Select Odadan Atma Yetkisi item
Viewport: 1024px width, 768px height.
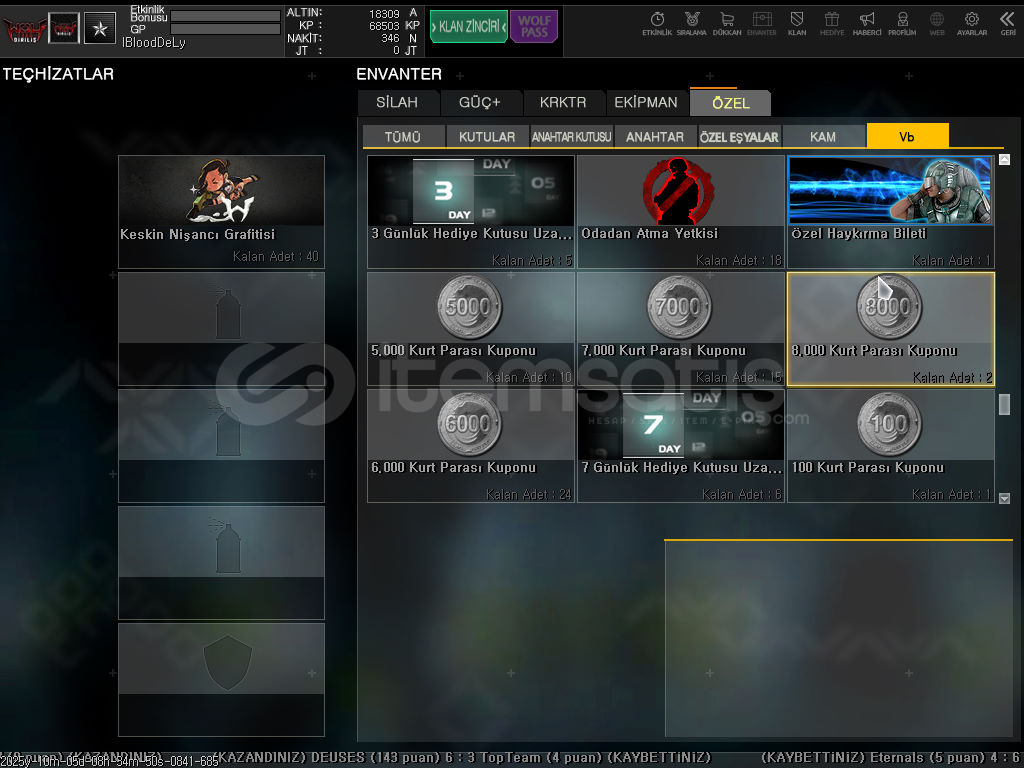coord(681,211)
